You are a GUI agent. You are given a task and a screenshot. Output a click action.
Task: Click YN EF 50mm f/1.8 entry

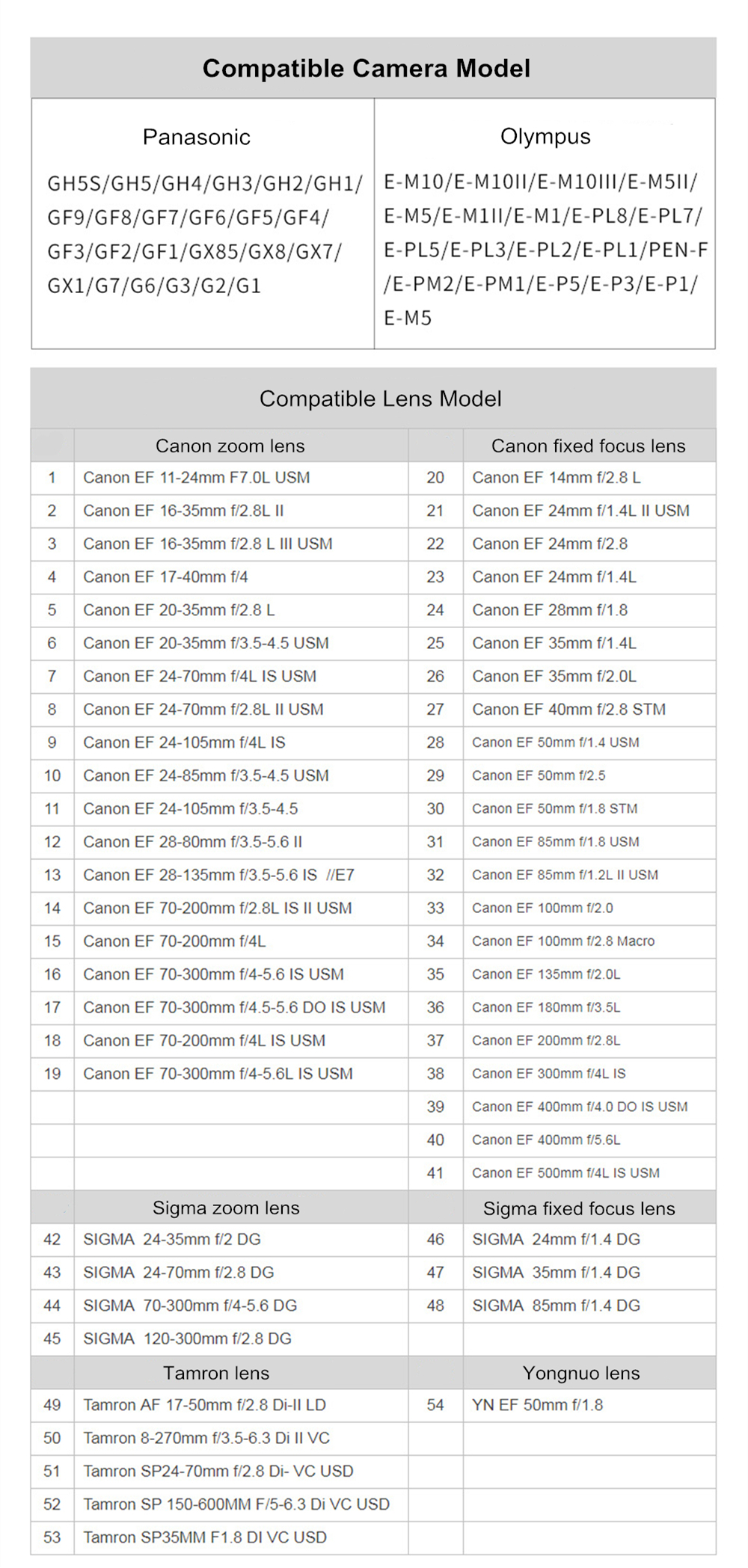click(x=537, y=1405)
